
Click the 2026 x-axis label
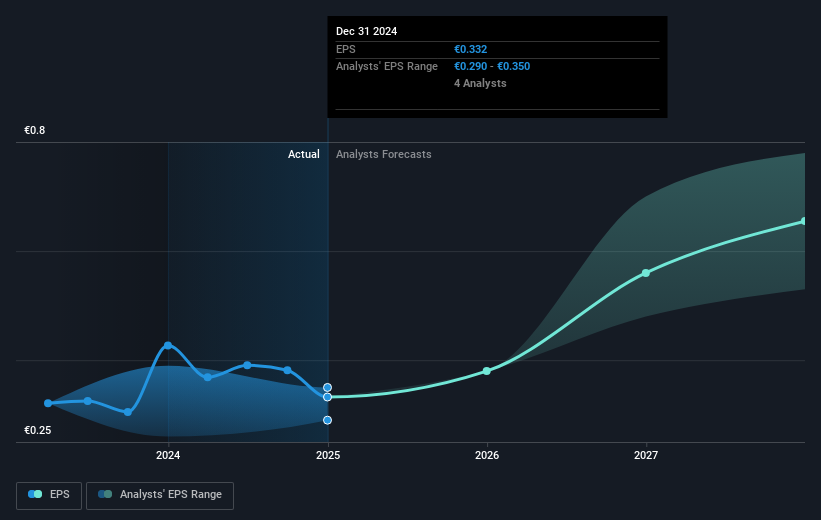(x=487, y=455)
